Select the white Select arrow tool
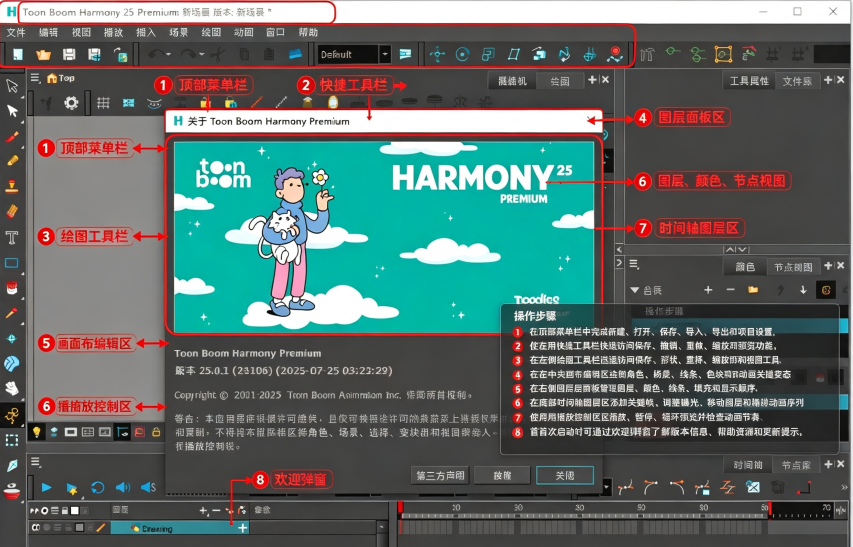This screenshot has height=547, width=853. coord(12,111)
